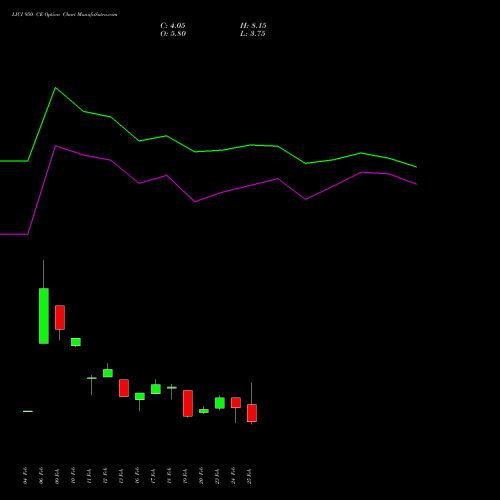Viewport: 500px width, 500px height.
Task: Click the '25 Feb' date label
Action: coord(250,475)
